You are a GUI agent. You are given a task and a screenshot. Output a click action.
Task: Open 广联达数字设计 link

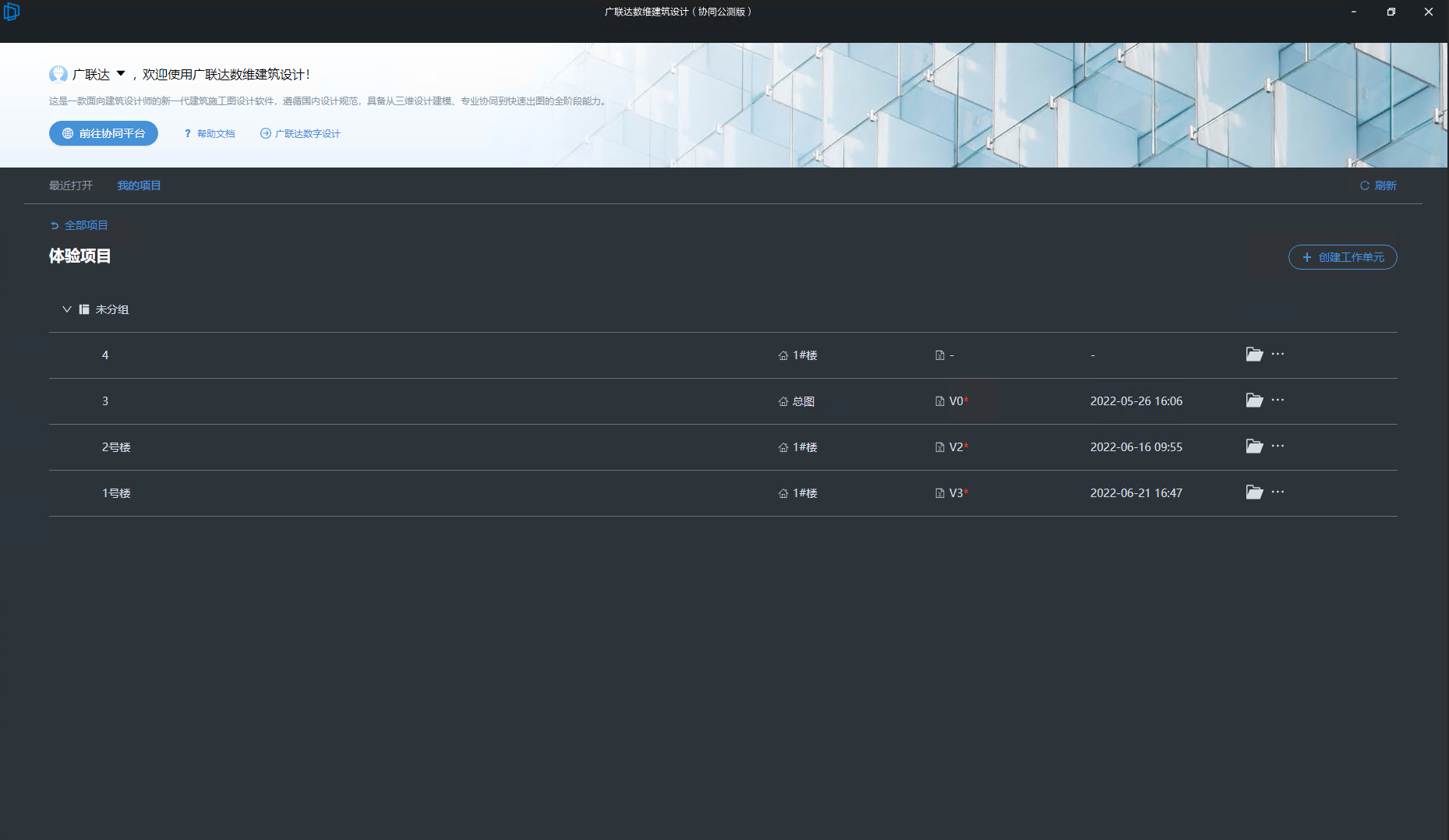click(300, 134)
